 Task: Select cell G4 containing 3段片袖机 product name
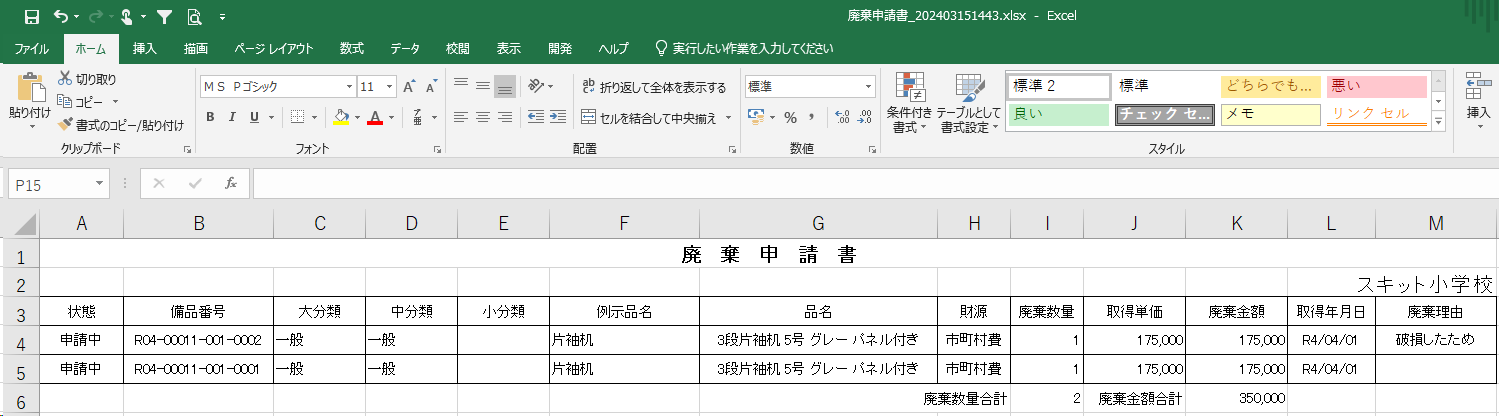(x=817, y=340)
